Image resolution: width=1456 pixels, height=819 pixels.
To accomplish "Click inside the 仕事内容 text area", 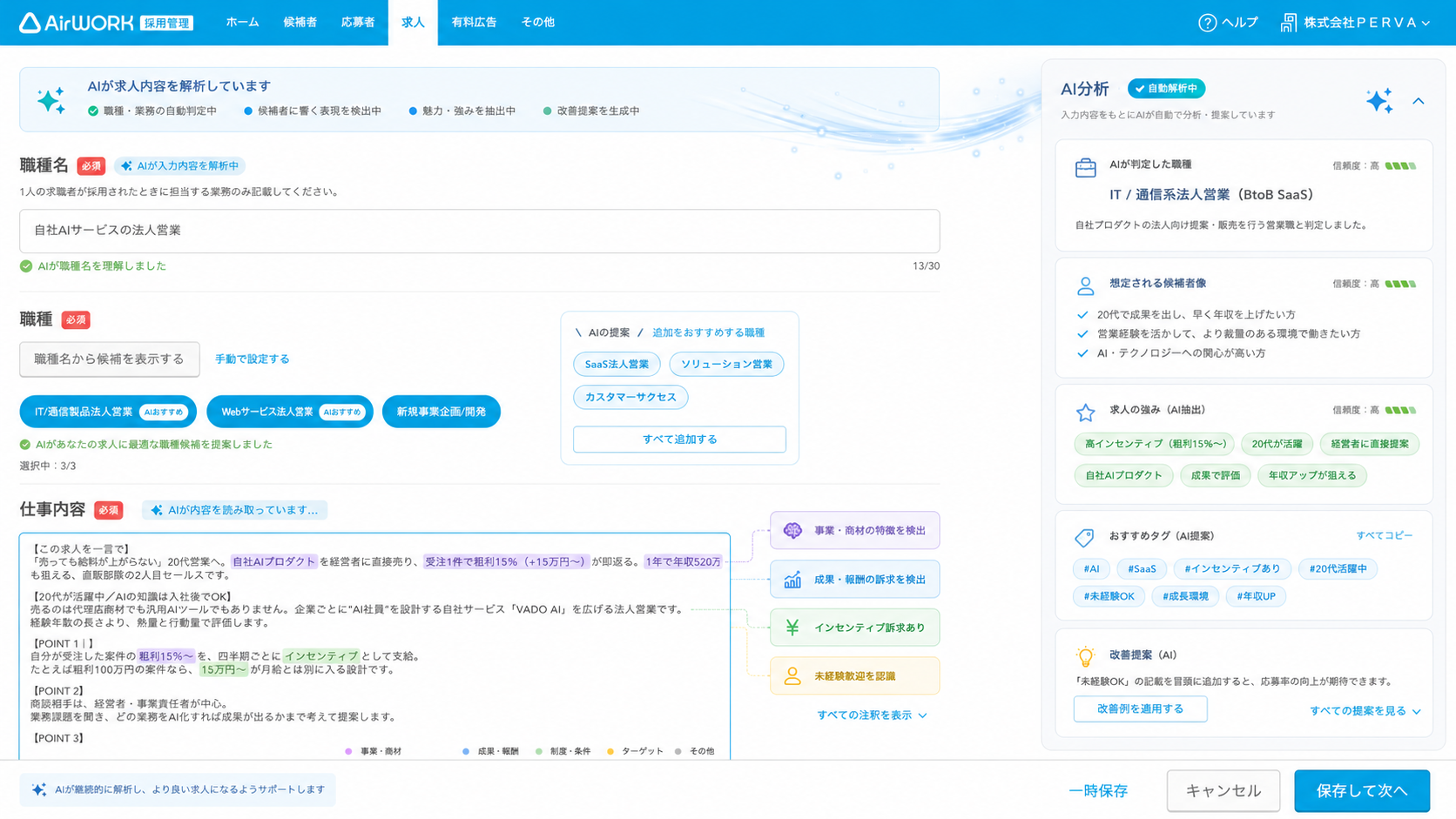I will [x=375, y=646].
